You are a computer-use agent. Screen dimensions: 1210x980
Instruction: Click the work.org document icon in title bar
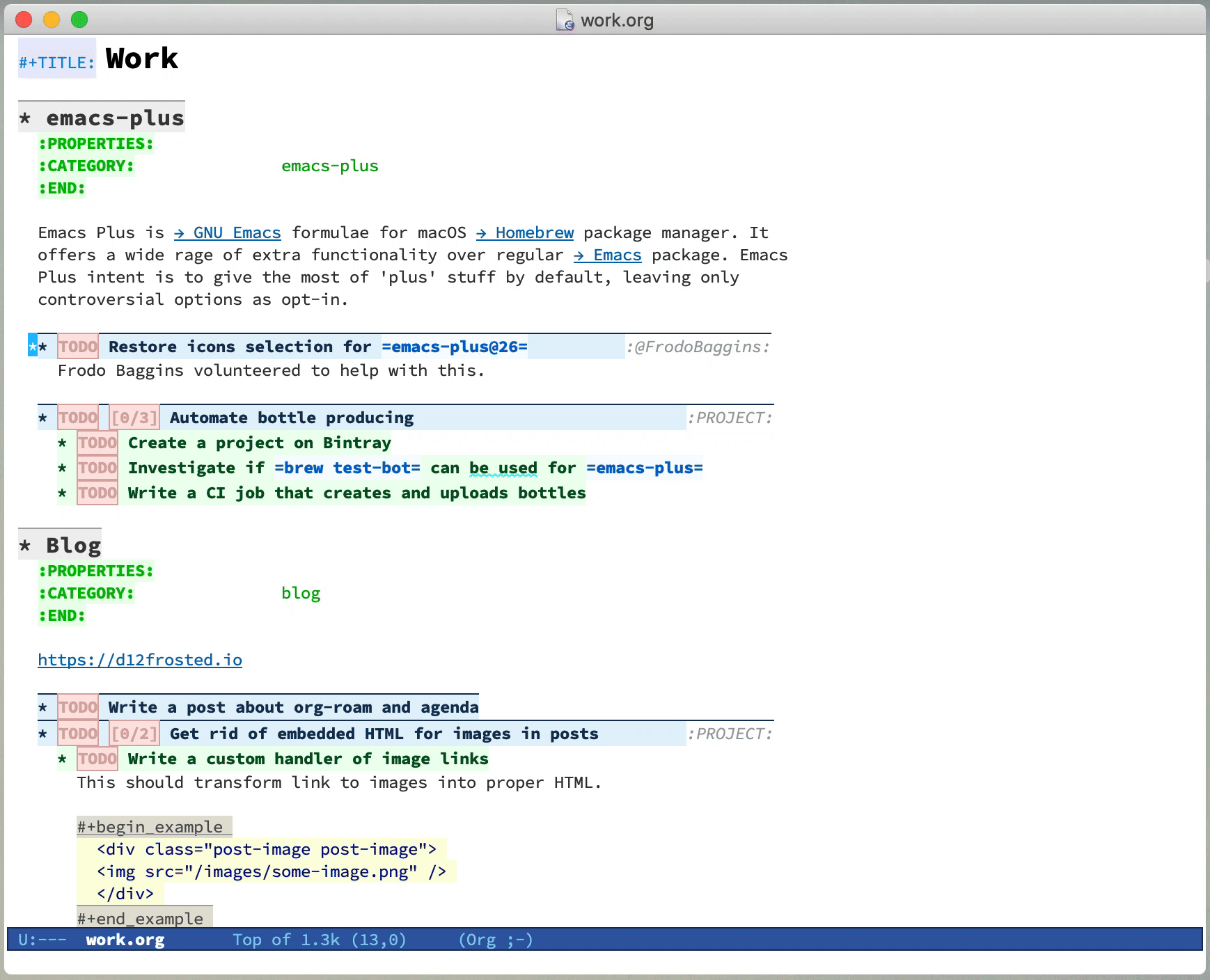[565, 20]
